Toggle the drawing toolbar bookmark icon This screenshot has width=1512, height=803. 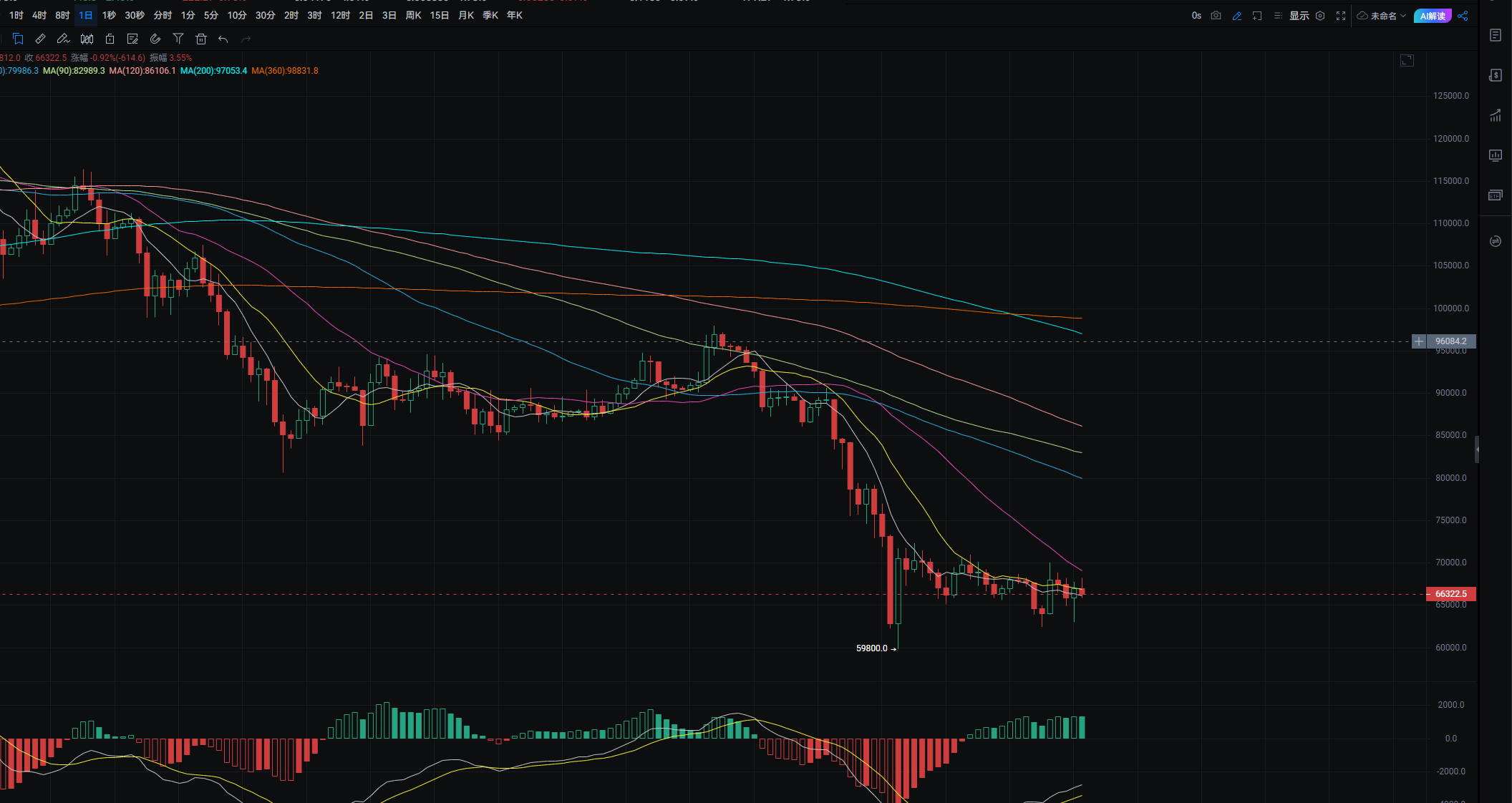(18, 39)
